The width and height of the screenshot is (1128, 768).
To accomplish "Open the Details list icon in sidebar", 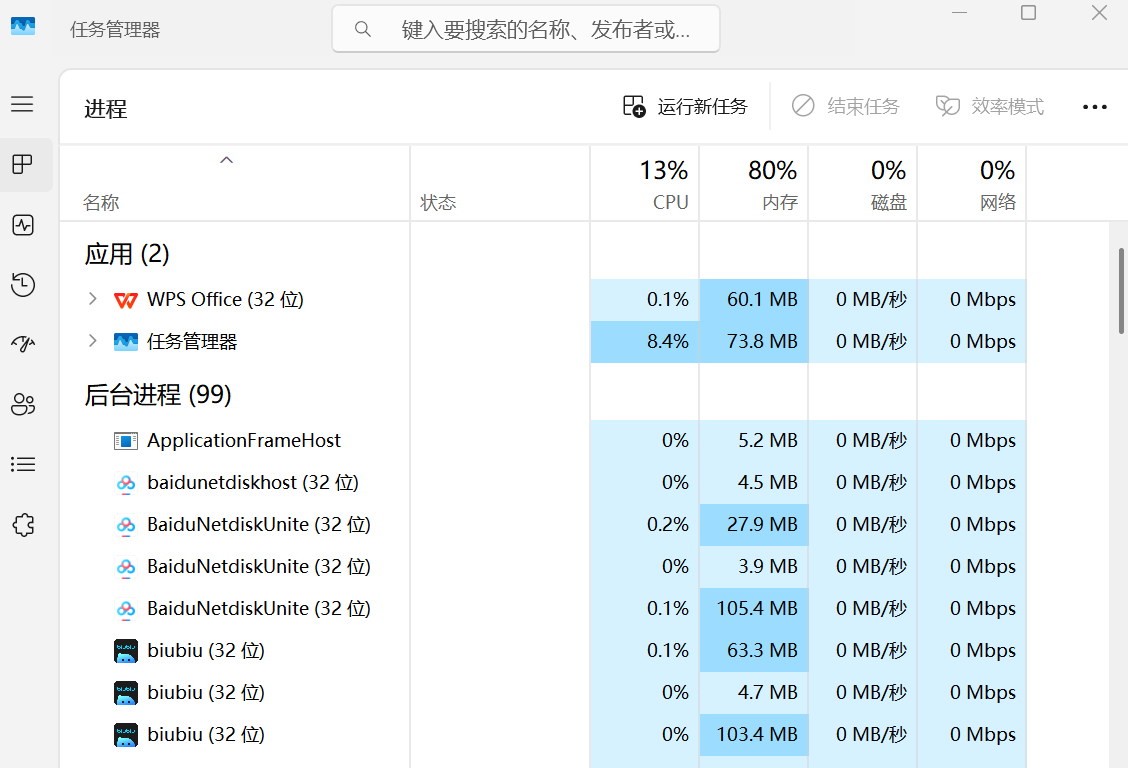I will tap(23, 465).
